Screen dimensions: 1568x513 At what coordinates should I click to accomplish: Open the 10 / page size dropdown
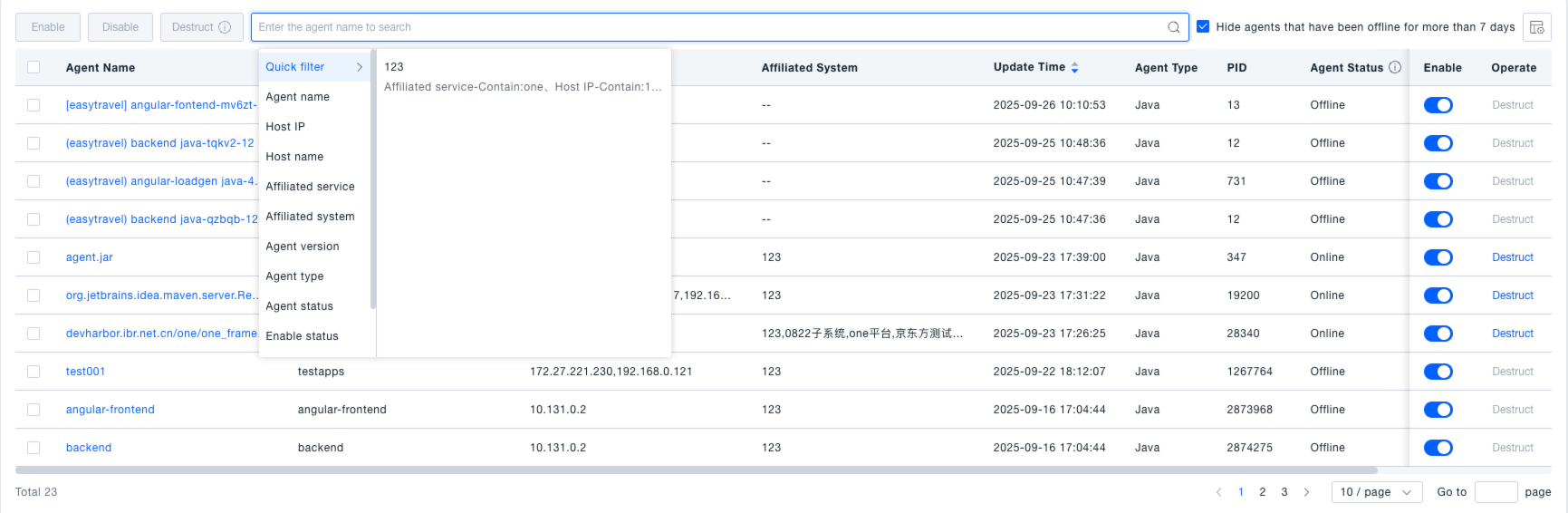[1376, 492]
